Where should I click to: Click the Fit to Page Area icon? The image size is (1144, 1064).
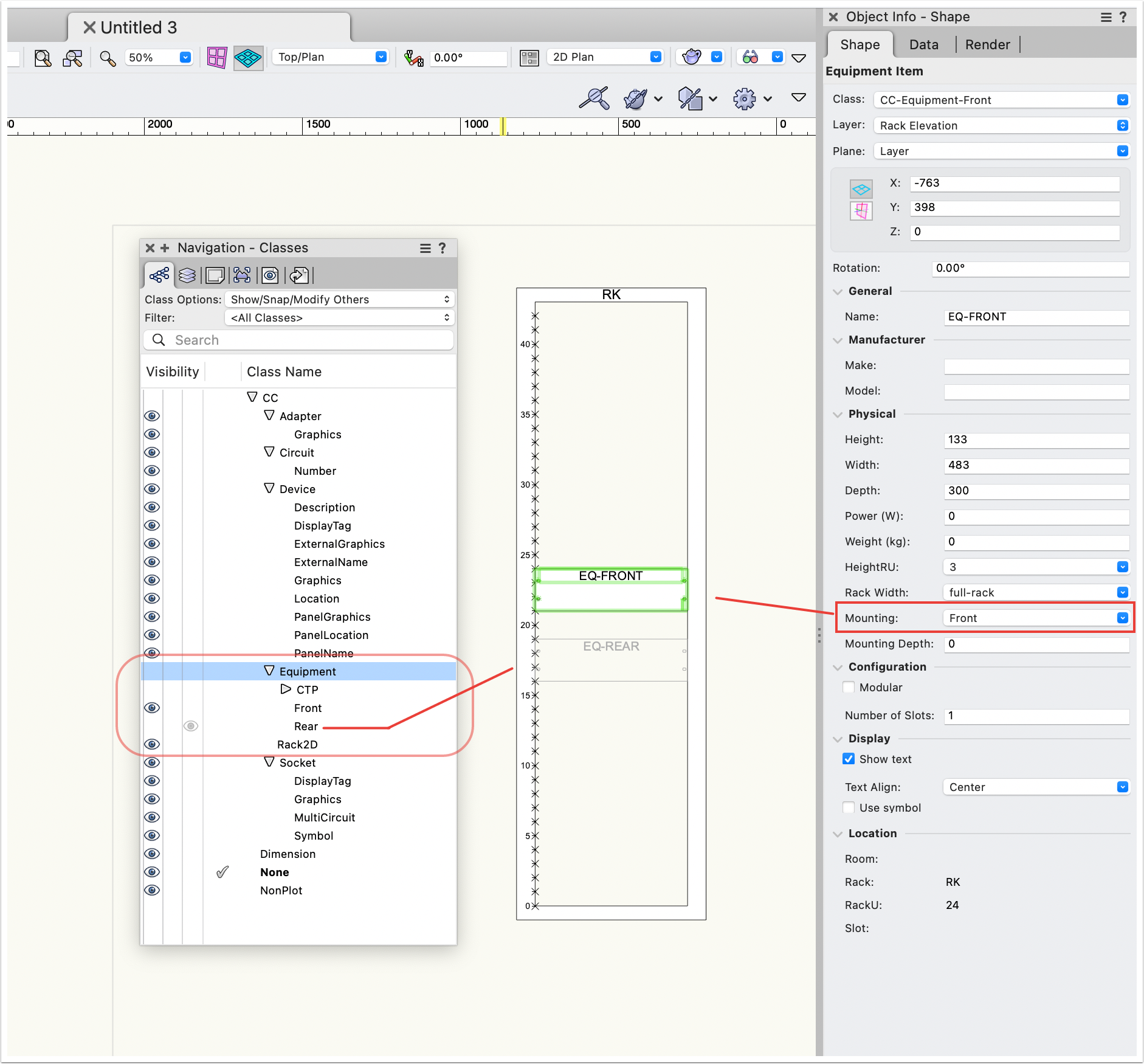[x=43, y=58]
